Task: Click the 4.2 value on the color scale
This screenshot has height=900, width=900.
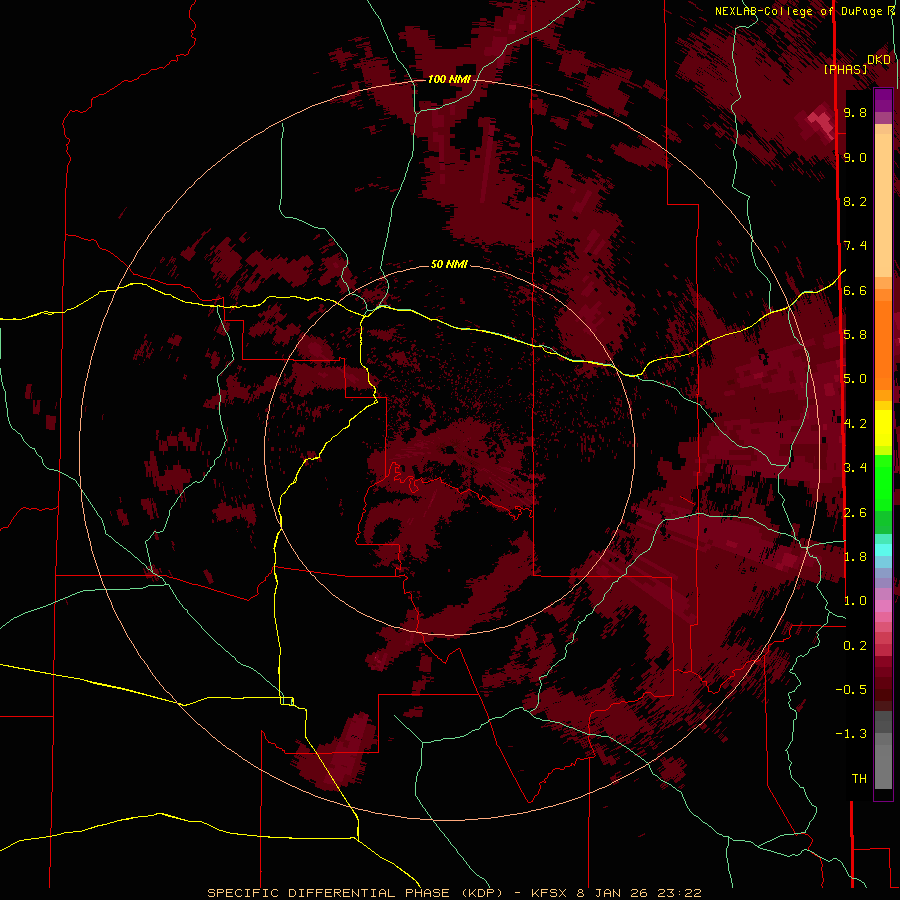Action: [855, 424]
